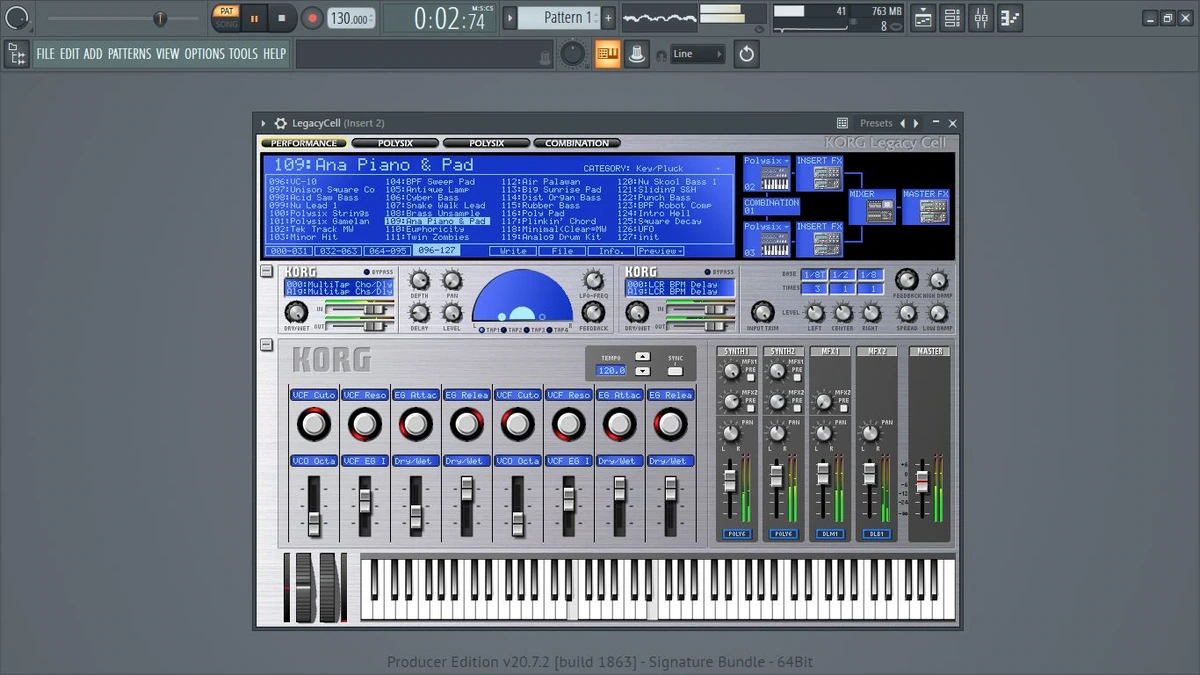Screen dimensions: 1200x675
Task: Click the Info. button in the program browser
Action: [x=611, y=251]
